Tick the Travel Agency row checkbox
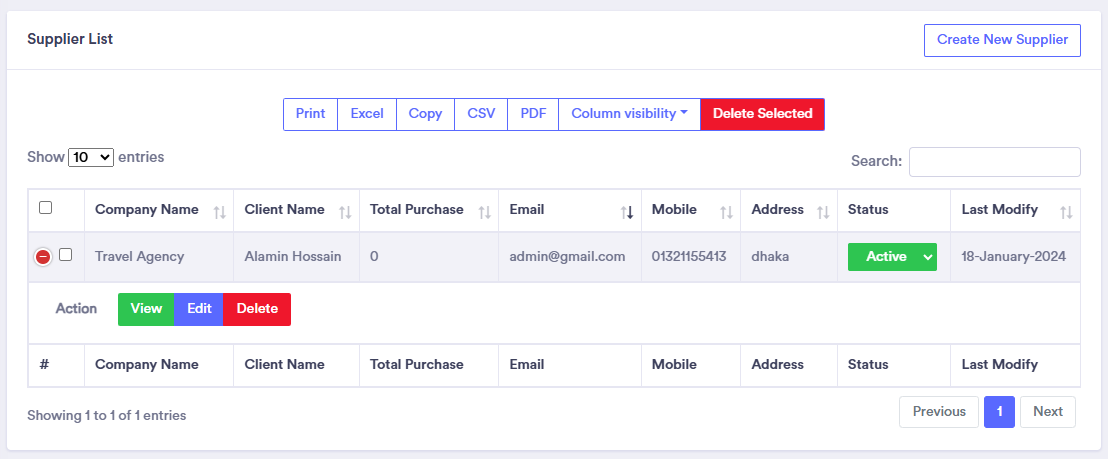The width and height of the screenshot is (1108, 459). 66,255
